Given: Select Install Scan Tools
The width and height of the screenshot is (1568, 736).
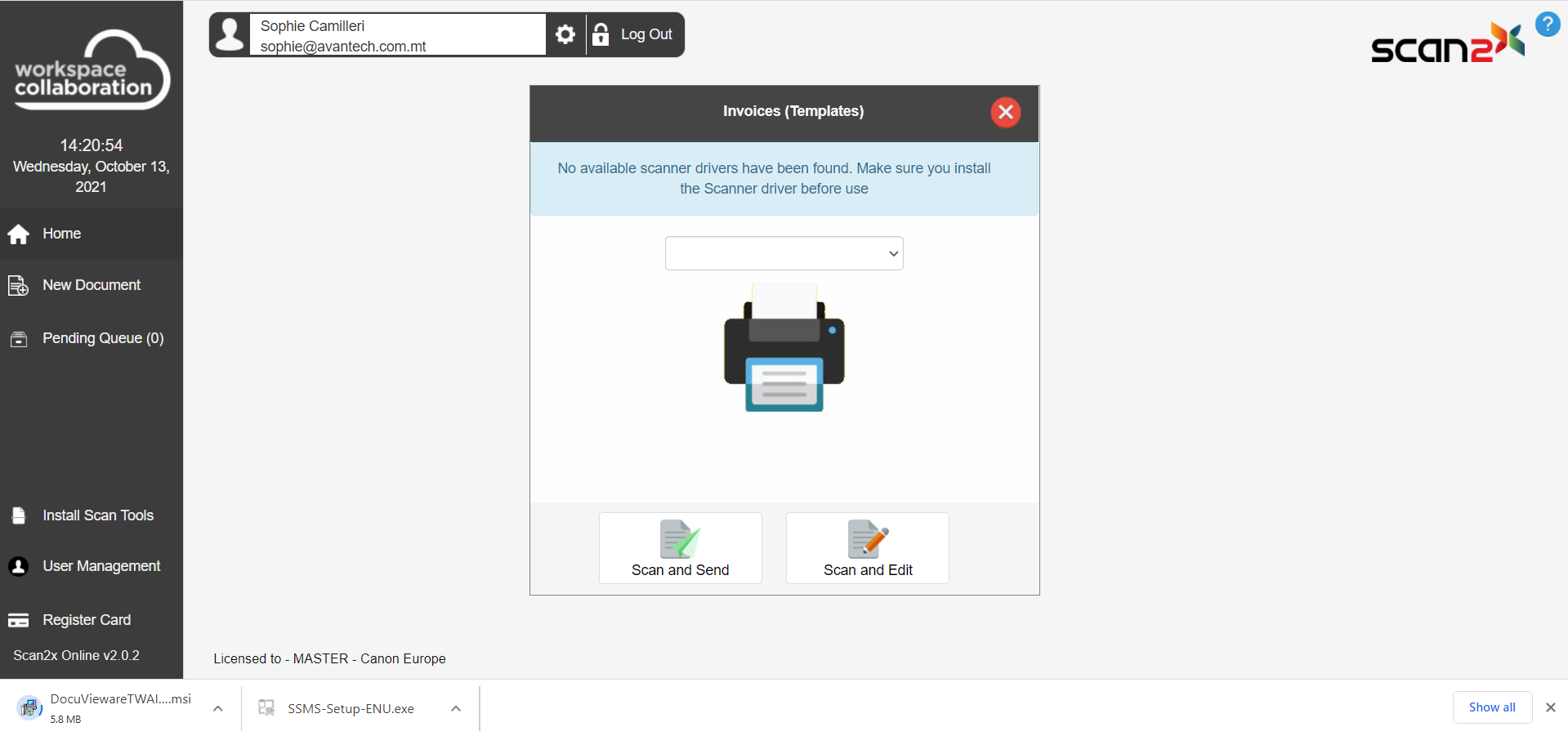Looking at the screenshot, I should (x=97, y=515).
